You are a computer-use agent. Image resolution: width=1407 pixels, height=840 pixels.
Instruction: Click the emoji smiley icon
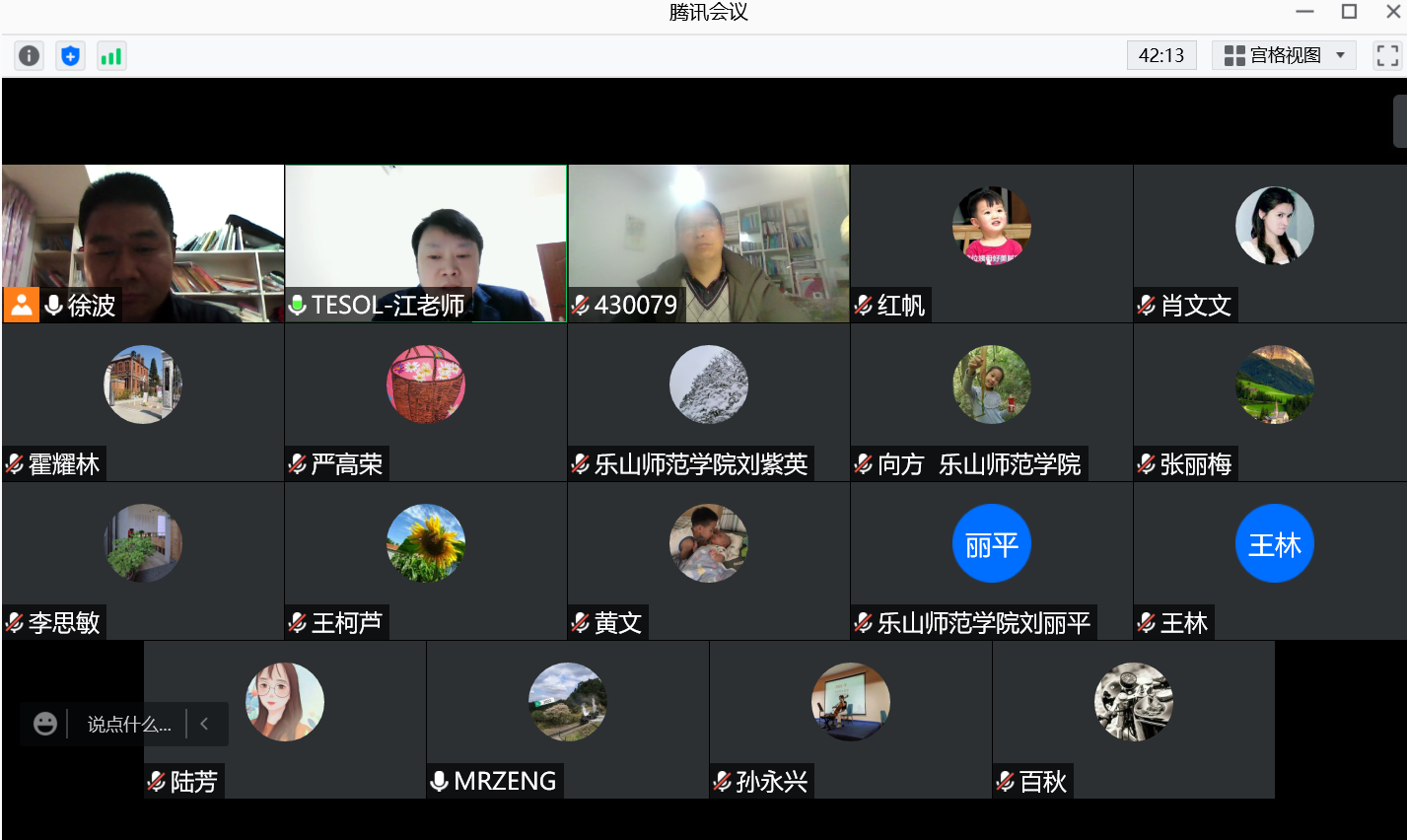pyautogui.click(x=45, y=724)
